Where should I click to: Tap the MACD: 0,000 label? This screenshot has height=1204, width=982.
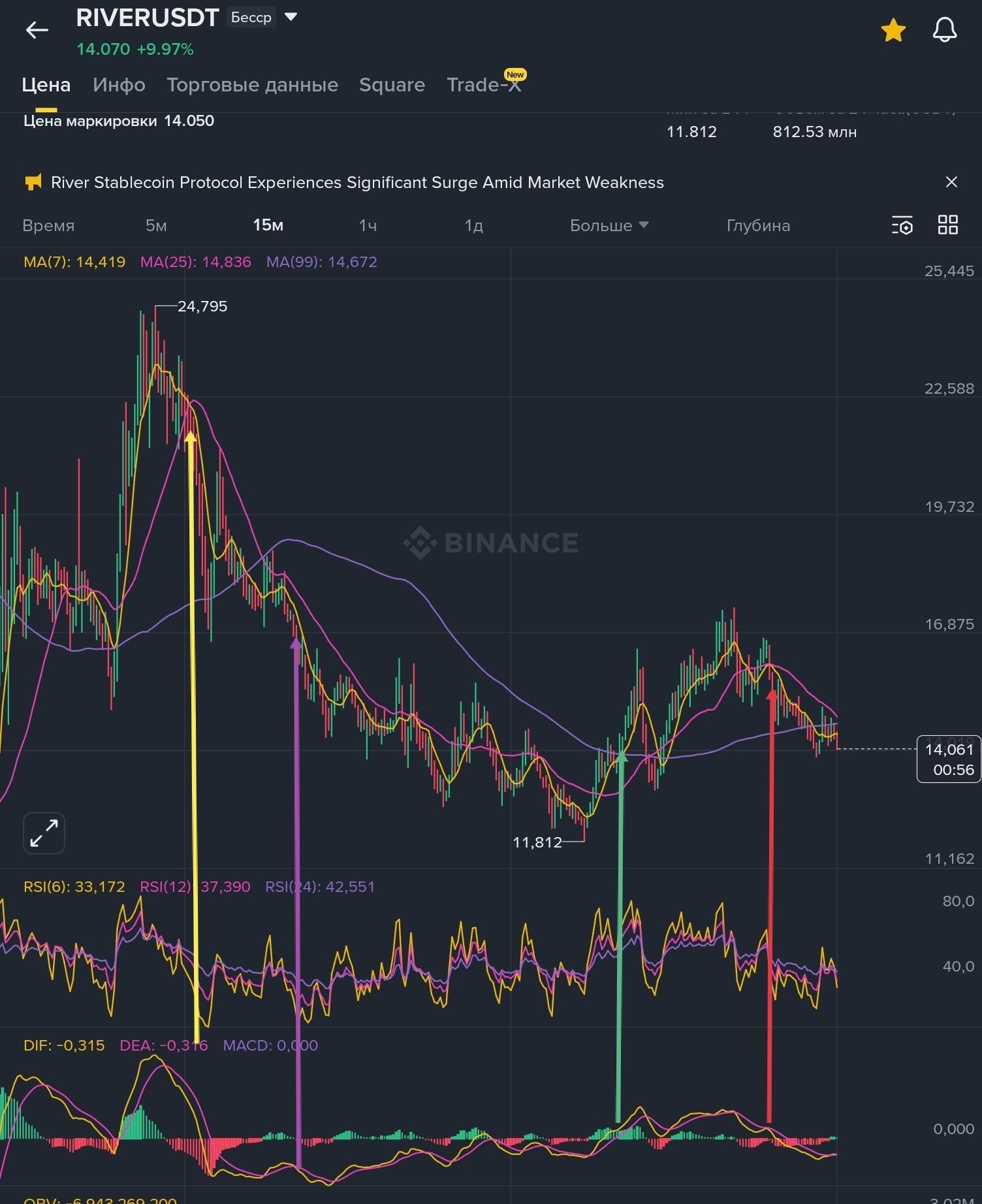[x=270, y=1045]
